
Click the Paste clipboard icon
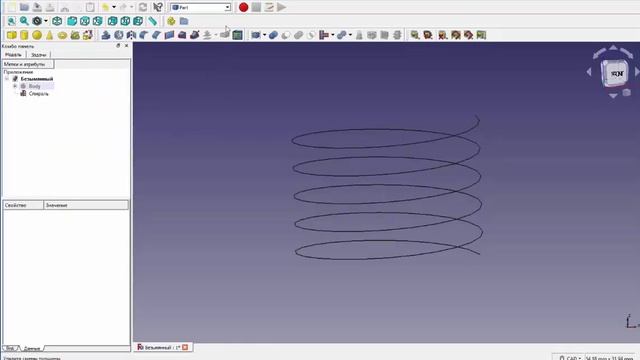point(90,7)
